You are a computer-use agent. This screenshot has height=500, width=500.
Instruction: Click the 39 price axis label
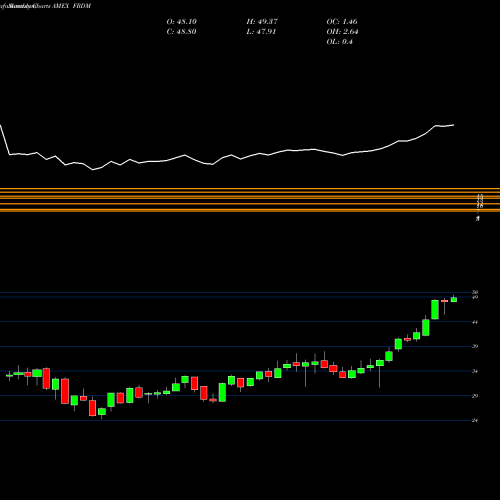point(475,346)
